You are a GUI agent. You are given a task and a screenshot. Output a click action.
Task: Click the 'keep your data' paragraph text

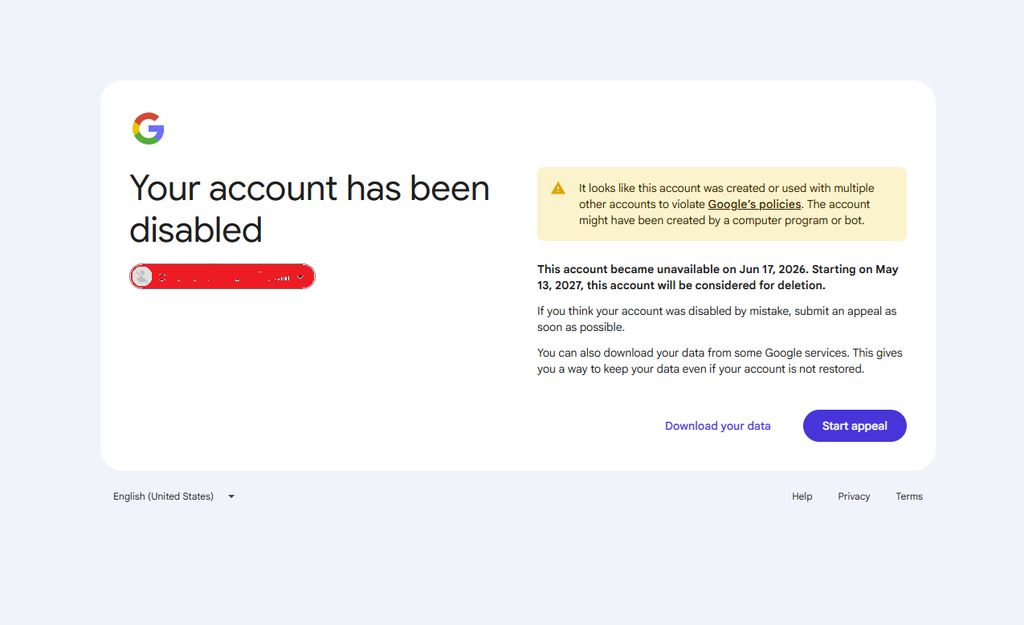(x=720, y=361)
